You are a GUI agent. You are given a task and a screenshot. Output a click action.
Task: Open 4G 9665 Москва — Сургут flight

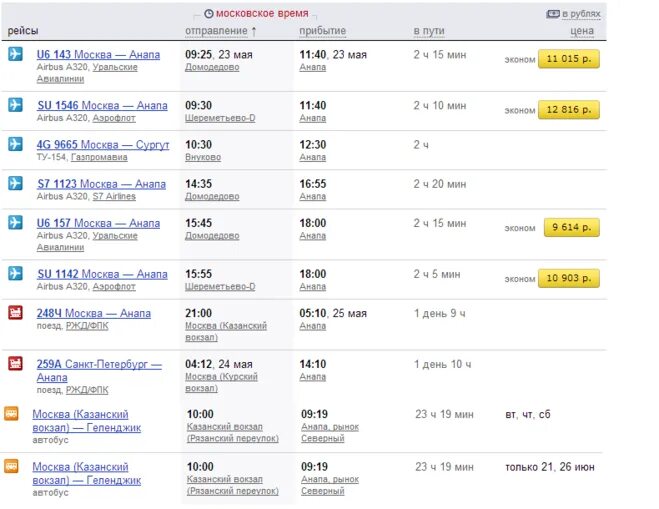[x=103, y=145]
